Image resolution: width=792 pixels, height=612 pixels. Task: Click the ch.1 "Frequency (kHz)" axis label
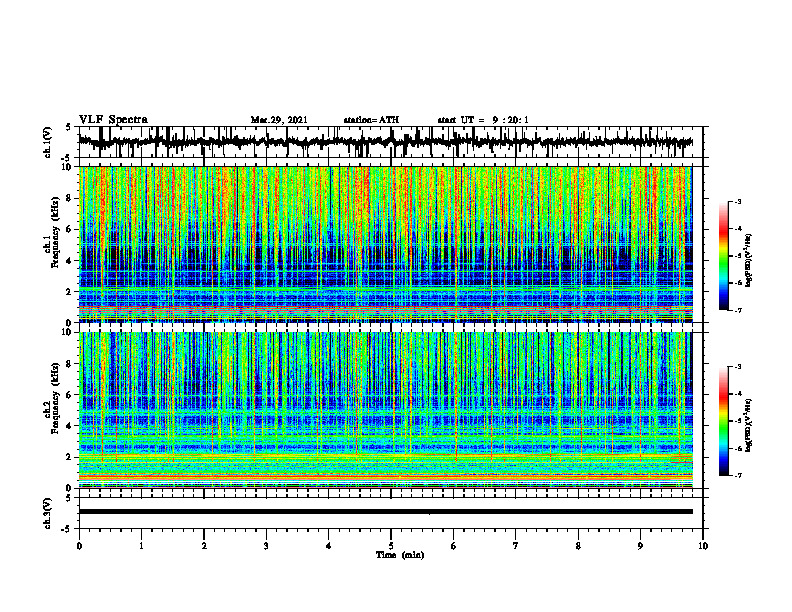(55, 232)
